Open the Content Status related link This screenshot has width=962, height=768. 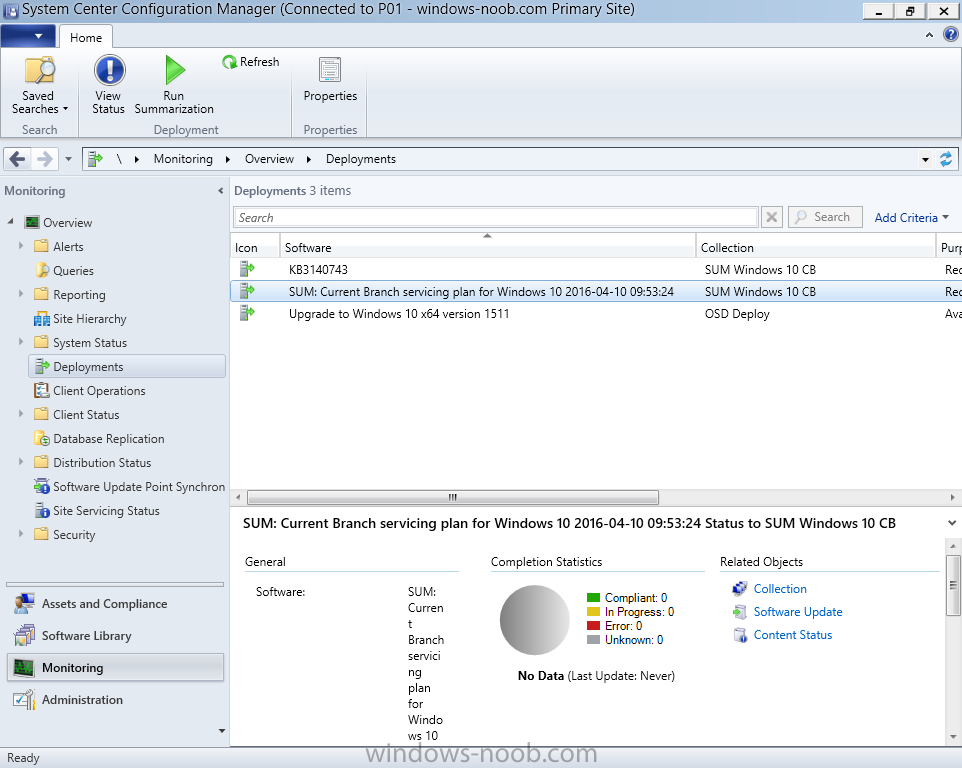pos(793,635)
